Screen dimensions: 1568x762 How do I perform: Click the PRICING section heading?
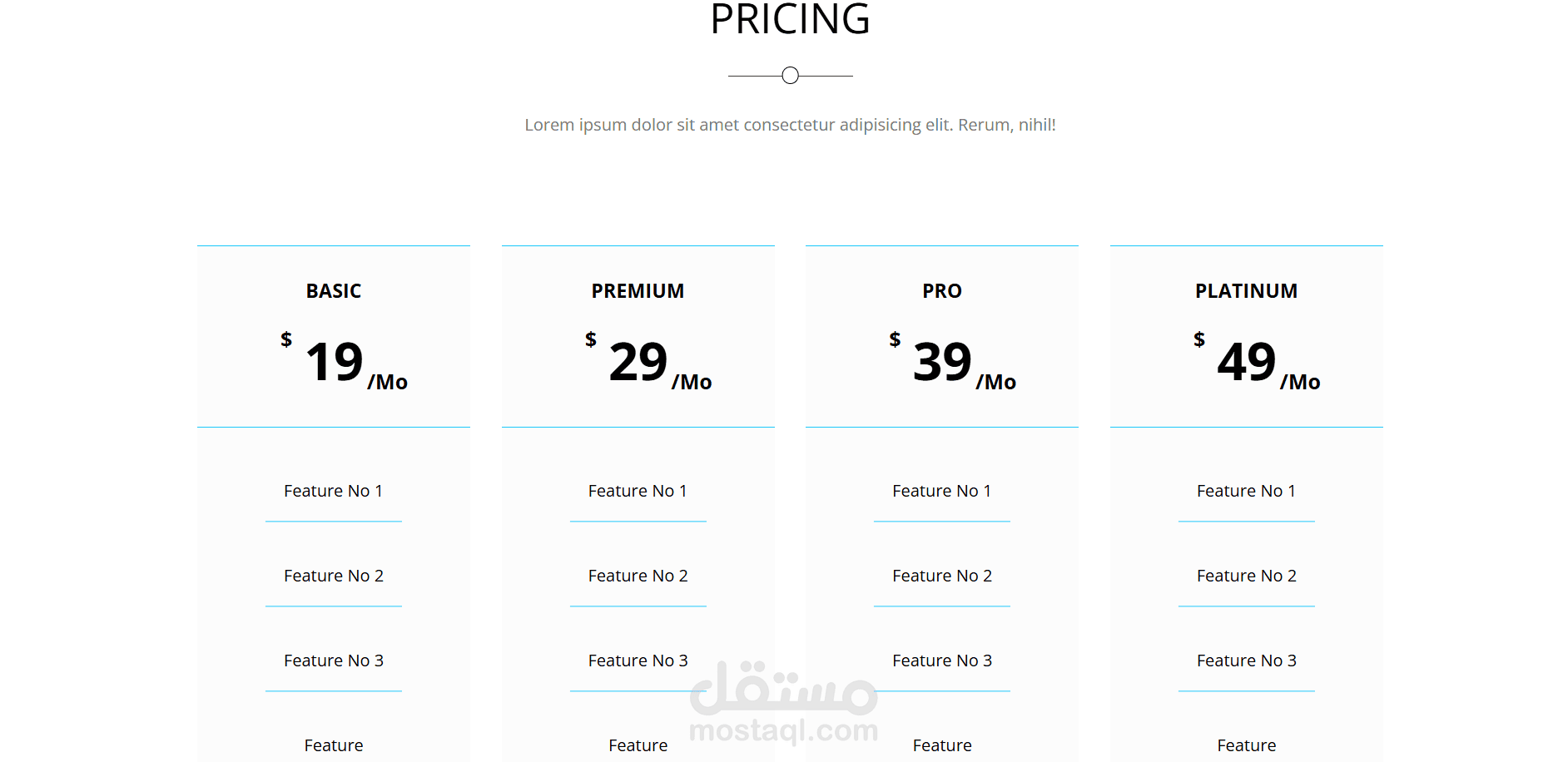(790, 18)
